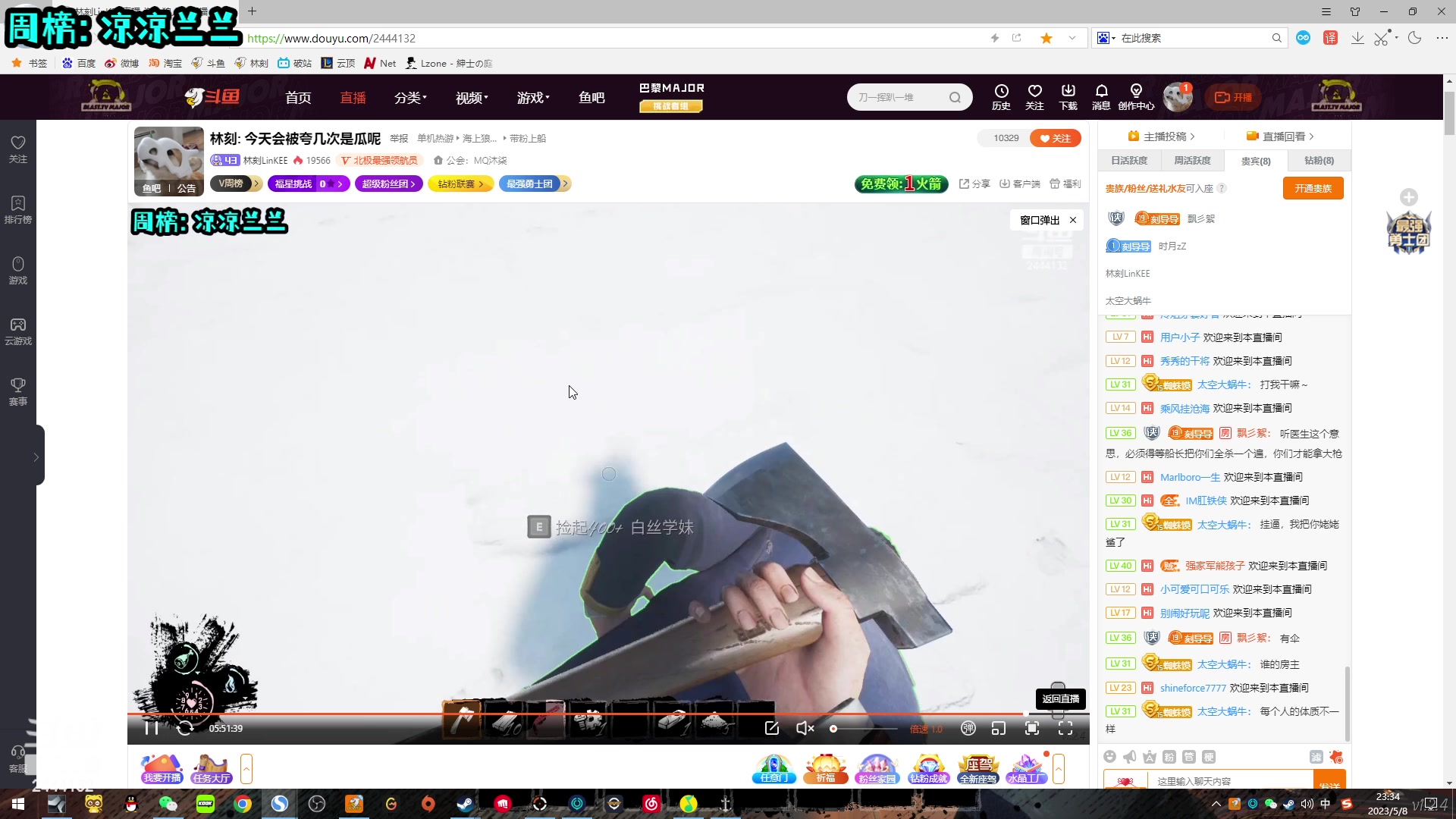Click the 下载 download icon in header
The width and height of the screenshot is (1456, 819).
pos(1068,97)
